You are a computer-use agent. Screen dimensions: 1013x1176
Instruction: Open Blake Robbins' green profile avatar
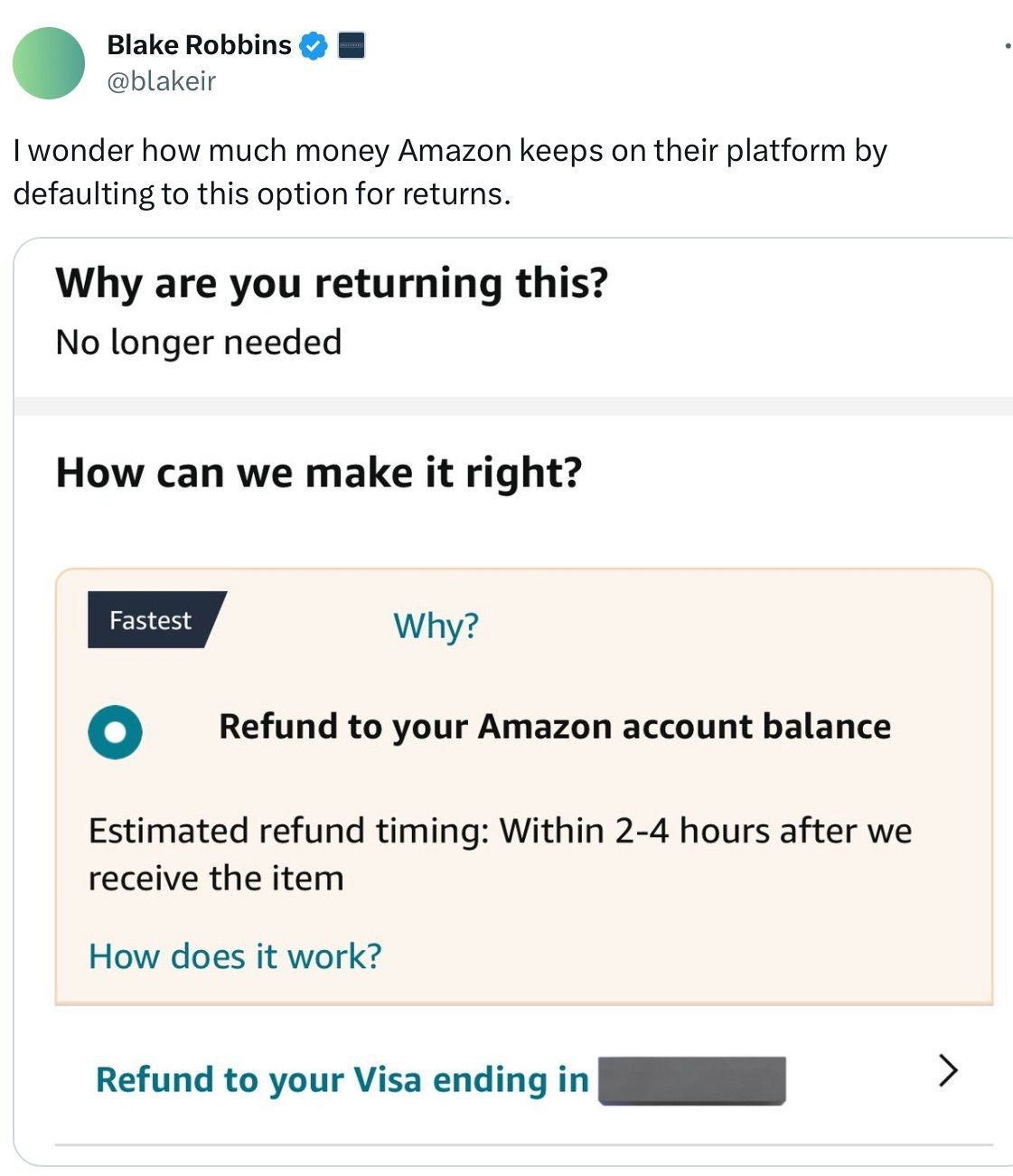tap(48, 63)
